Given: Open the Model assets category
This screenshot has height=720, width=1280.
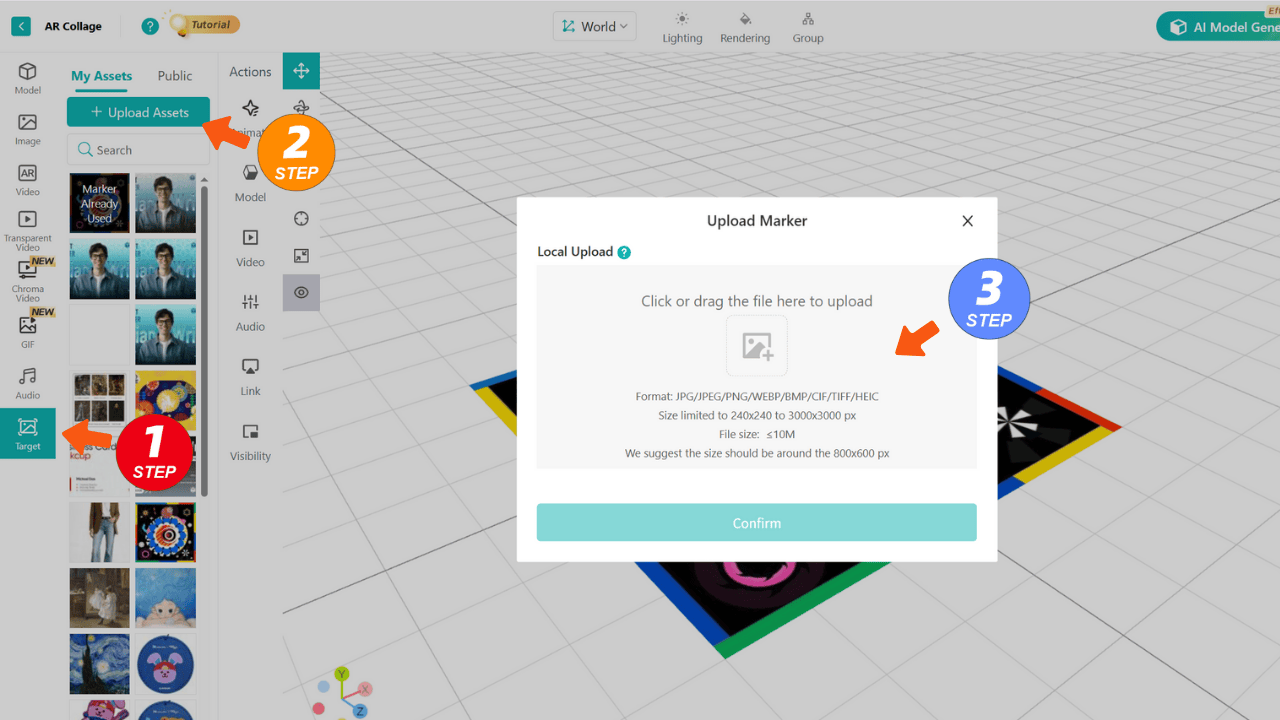Looking at the screenshot, I should point(27,78).
